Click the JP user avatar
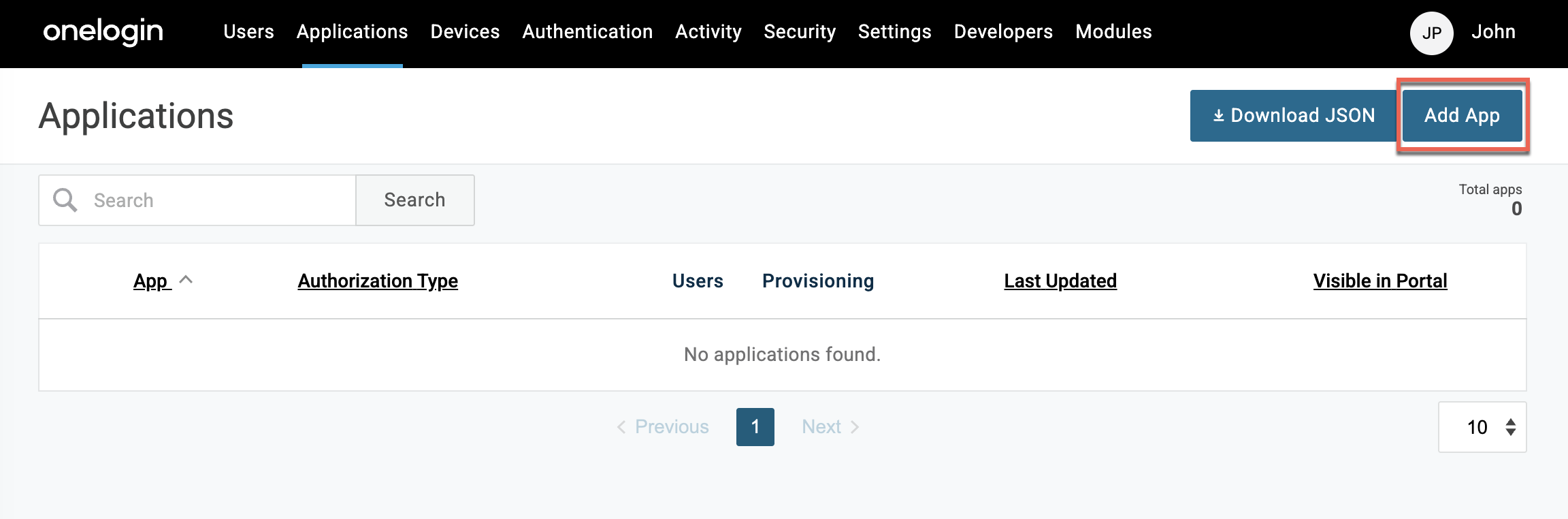The image size is (1568, 519). tap(1431, 33)
